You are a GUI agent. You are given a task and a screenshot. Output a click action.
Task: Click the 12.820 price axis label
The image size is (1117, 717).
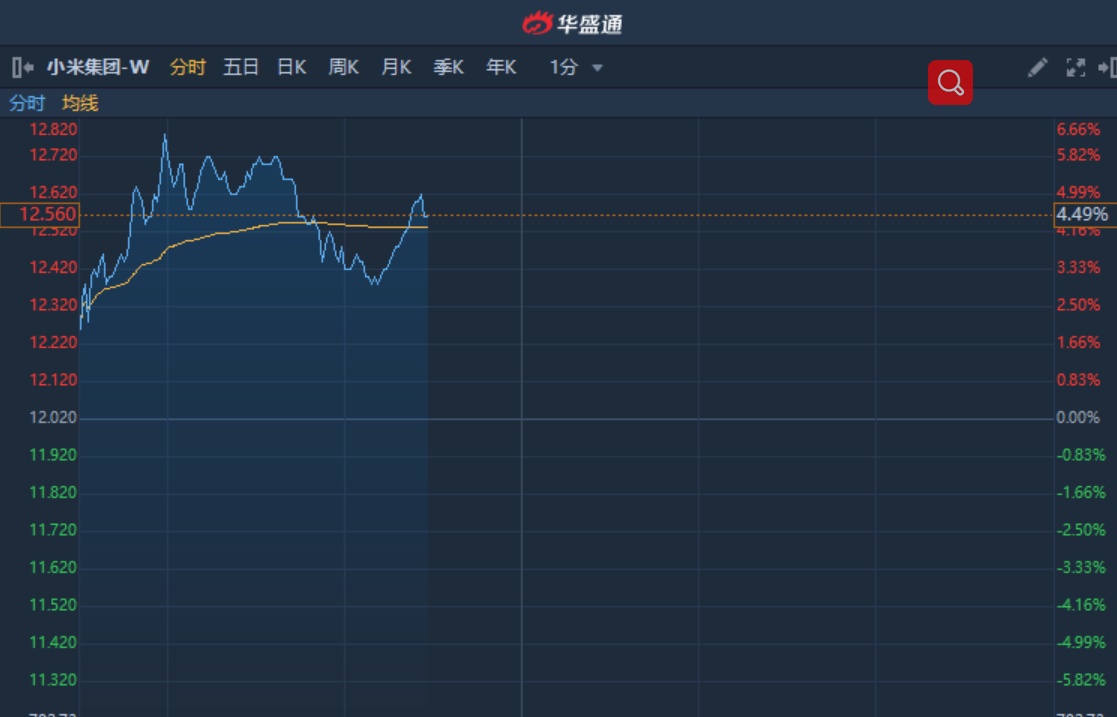point(53,129)
